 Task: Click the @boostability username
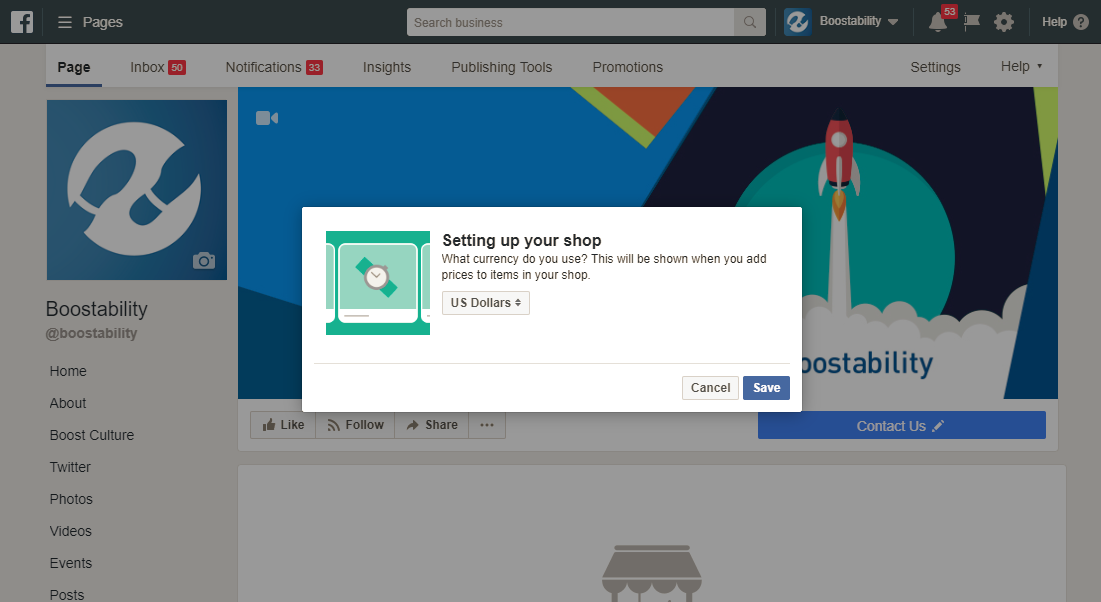tap(91, 333)
